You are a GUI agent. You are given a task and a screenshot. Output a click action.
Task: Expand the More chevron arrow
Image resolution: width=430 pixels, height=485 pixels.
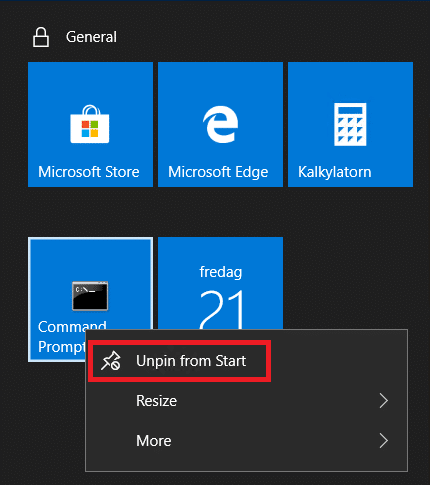point(384,441)
